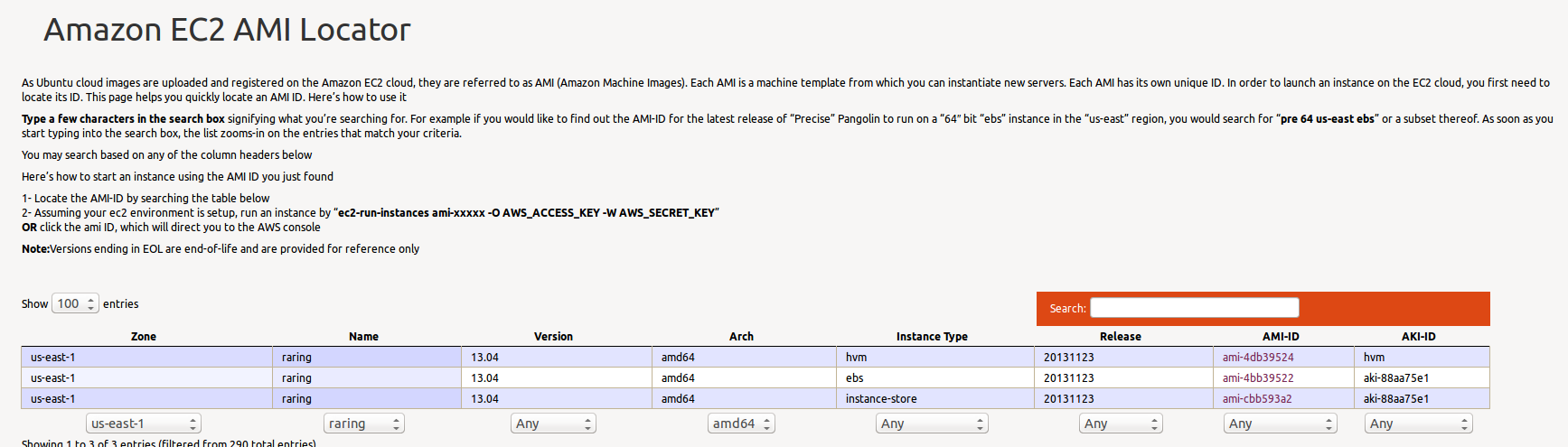Image resolution: width=1568 pixels, height=447 pixels.
Task: Select the instance-store cell
Action: tap(934, 399)
